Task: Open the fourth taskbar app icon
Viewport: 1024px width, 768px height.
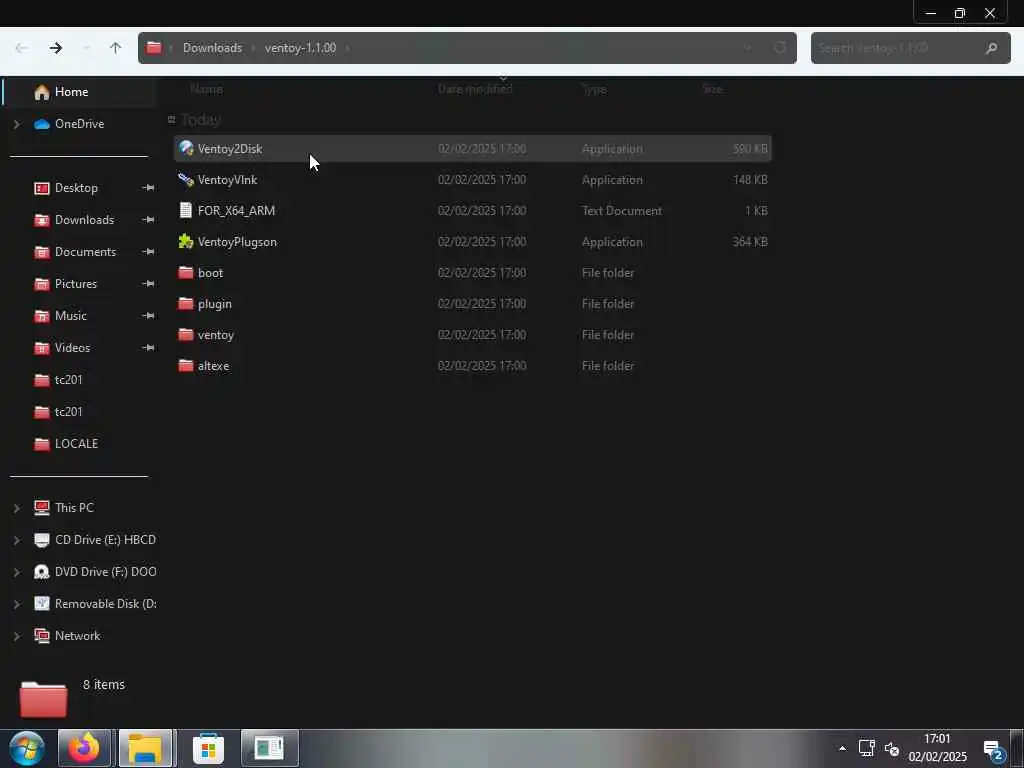Action: coord(270,748)
